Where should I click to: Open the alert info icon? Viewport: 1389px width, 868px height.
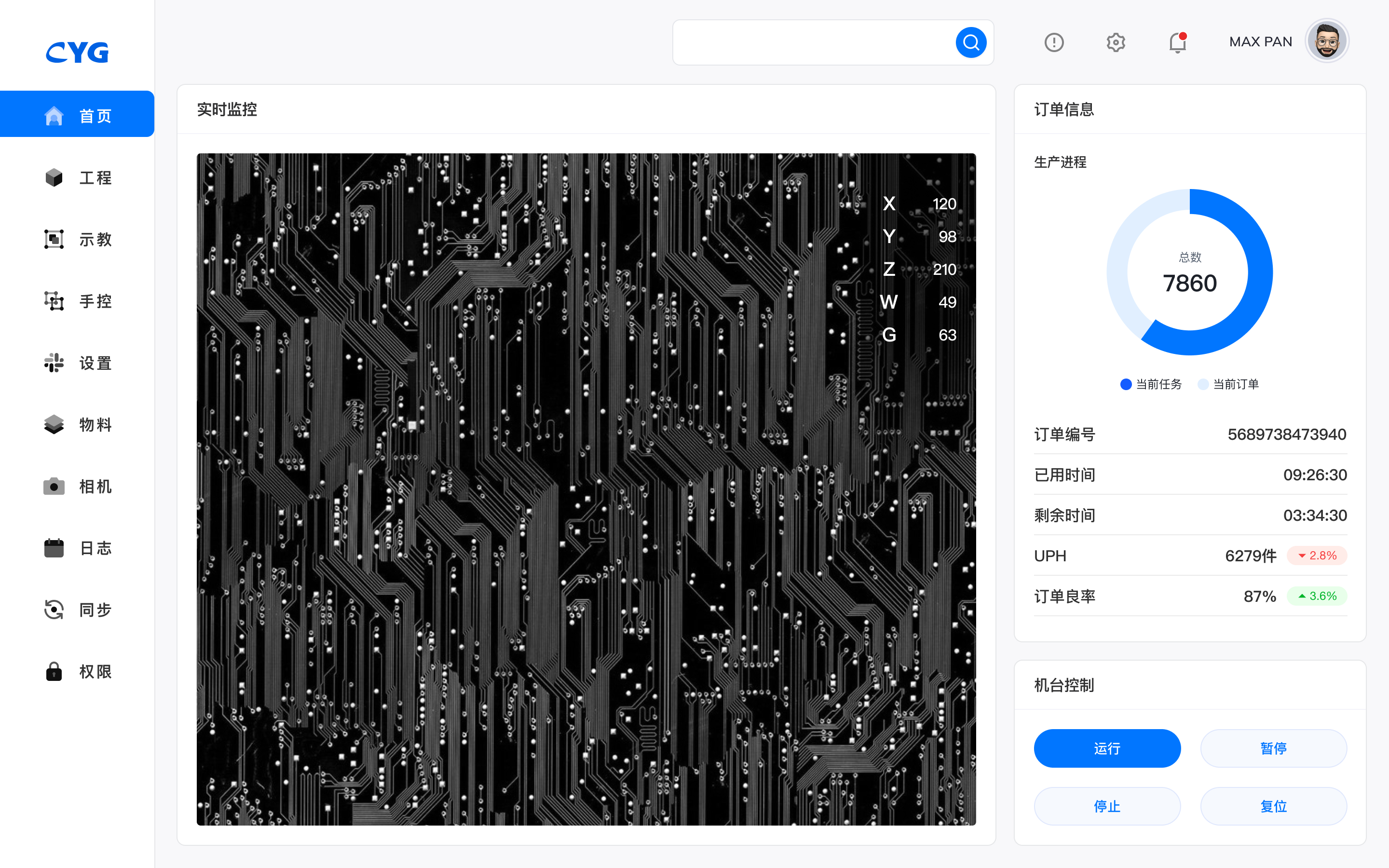pos(1054,42)
